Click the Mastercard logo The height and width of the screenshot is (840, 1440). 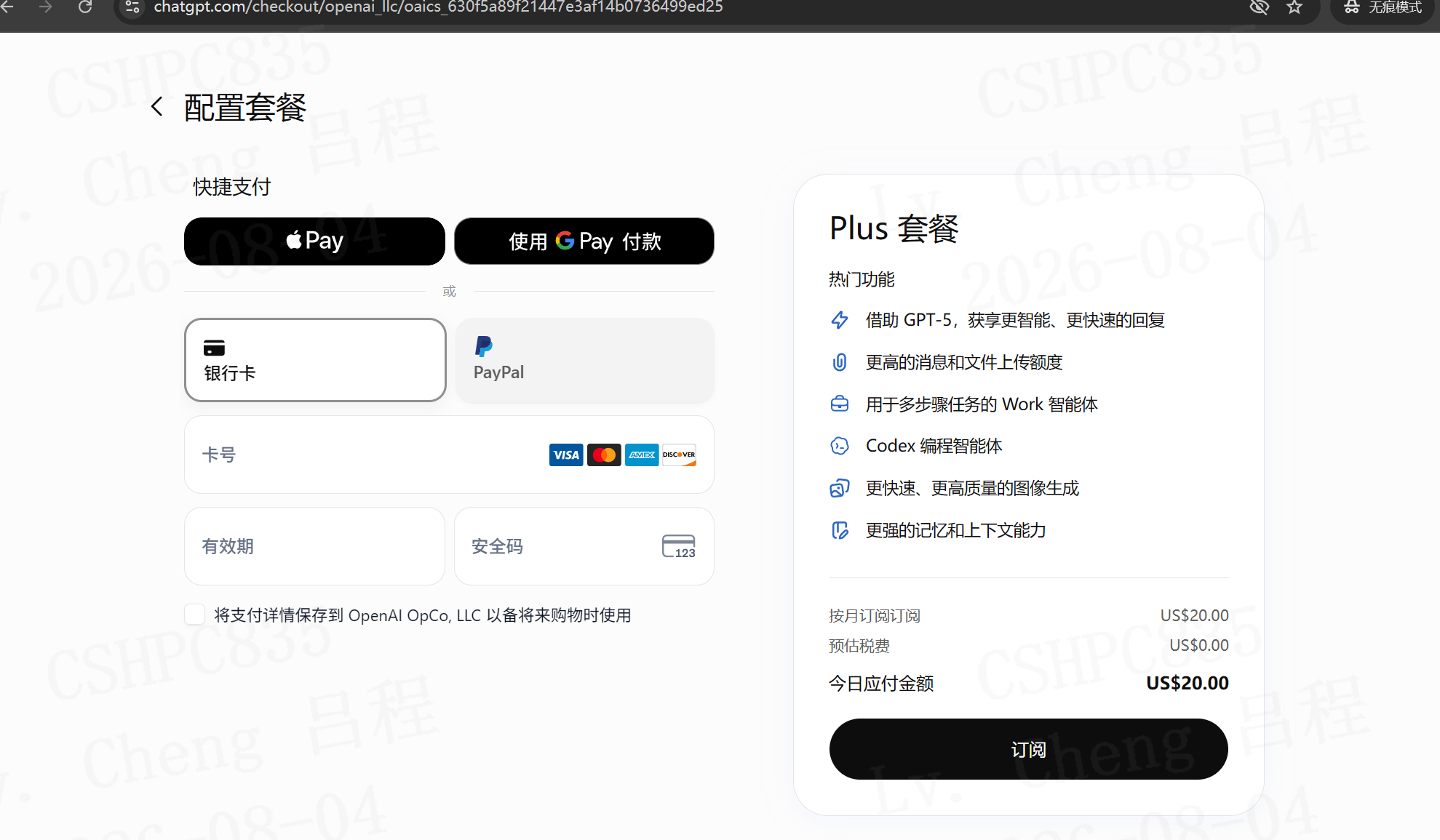(x=604, y=455)
